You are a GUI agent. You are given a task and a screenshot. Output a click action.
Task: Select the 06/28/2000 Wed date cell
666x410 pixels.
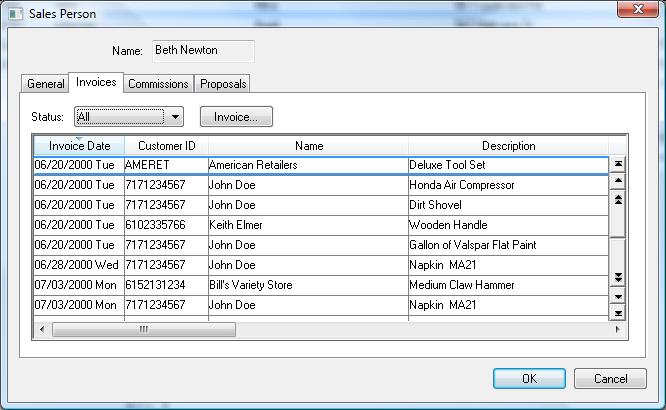click(x=79, y=265)
